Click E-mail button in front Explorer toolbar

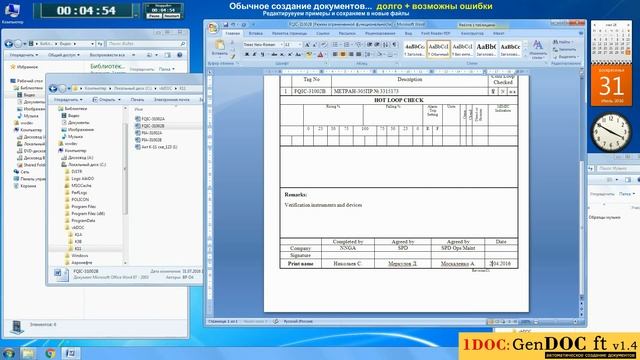(171, 100)
